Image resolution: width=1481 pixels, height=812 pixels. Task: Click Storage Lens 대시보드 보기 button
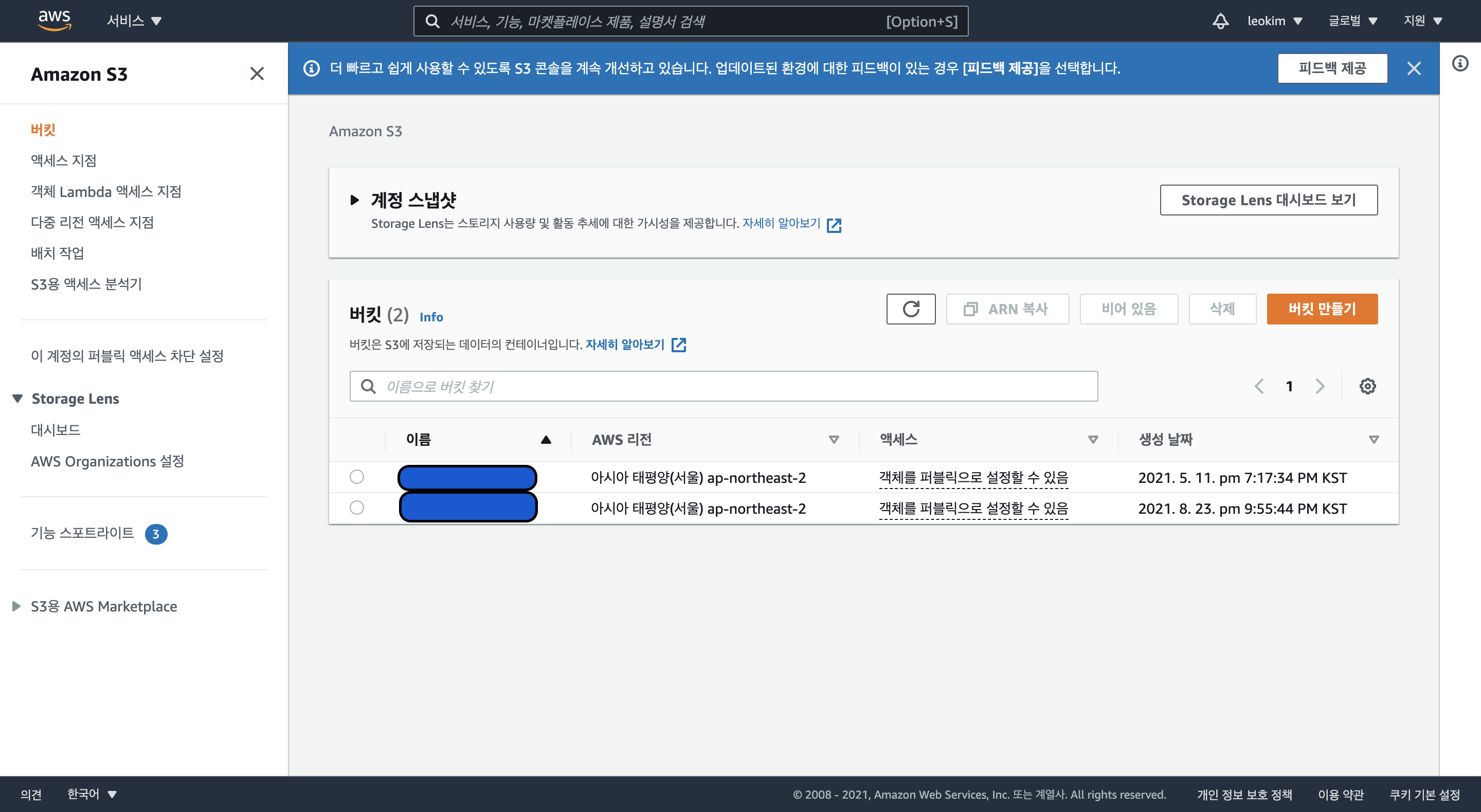[x=1268, y=200]
